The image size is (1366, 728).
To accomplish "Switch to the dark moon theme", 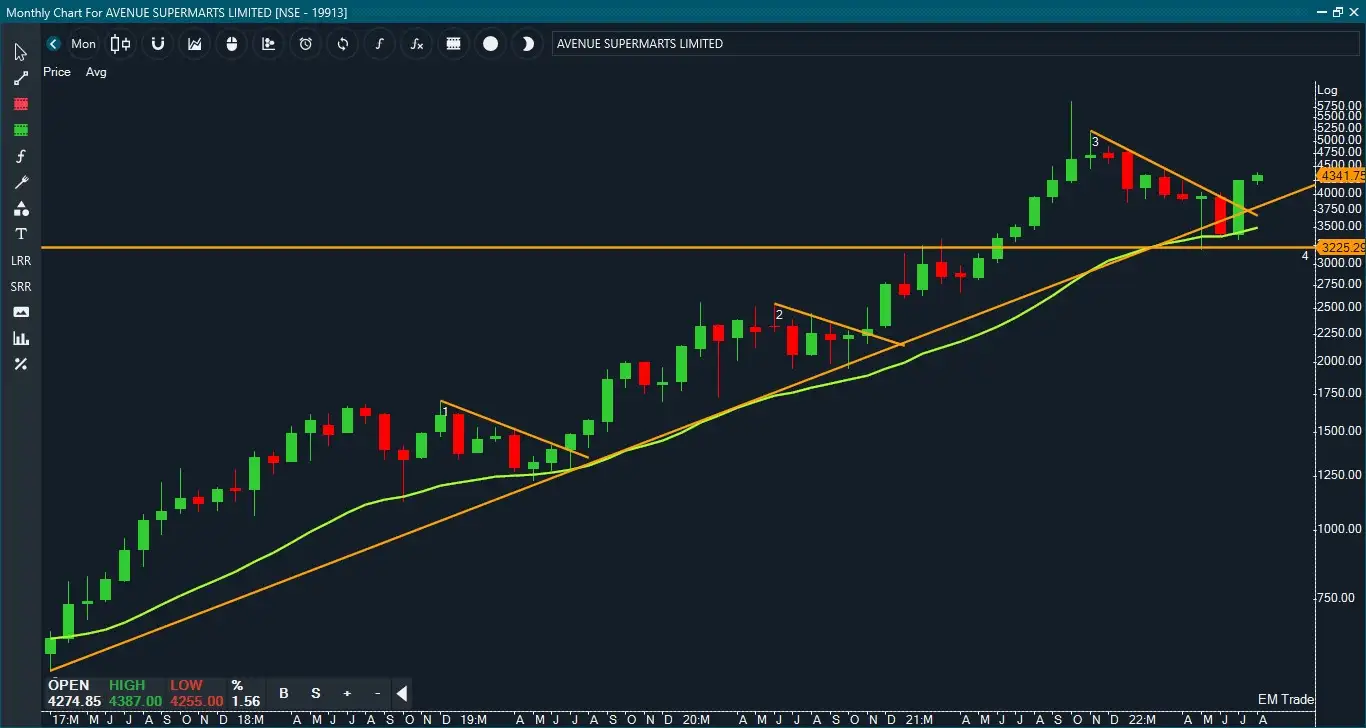I will click(527, 44).
